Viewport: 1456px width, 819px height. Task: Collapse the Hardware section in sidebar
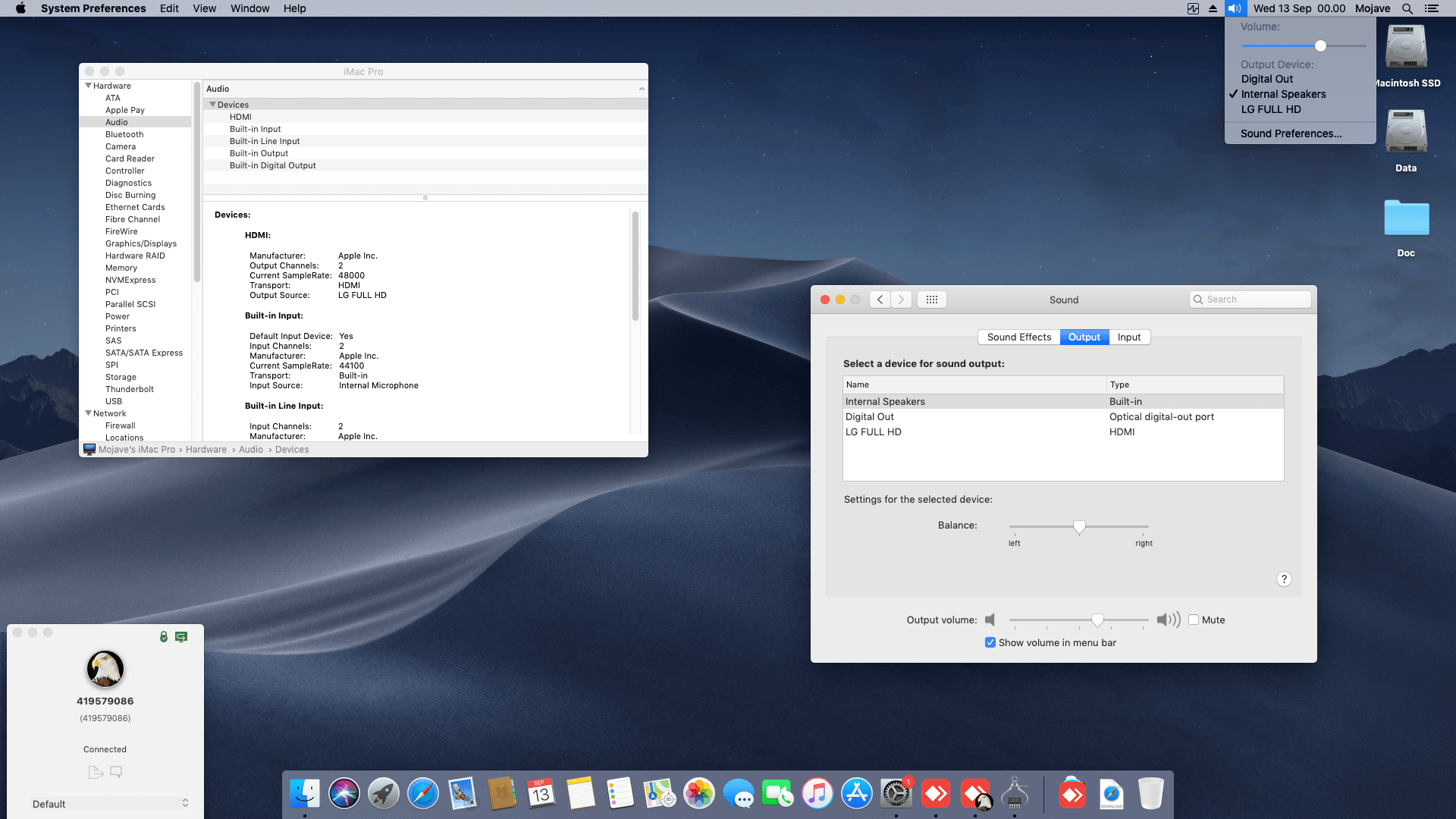point(89,86)
